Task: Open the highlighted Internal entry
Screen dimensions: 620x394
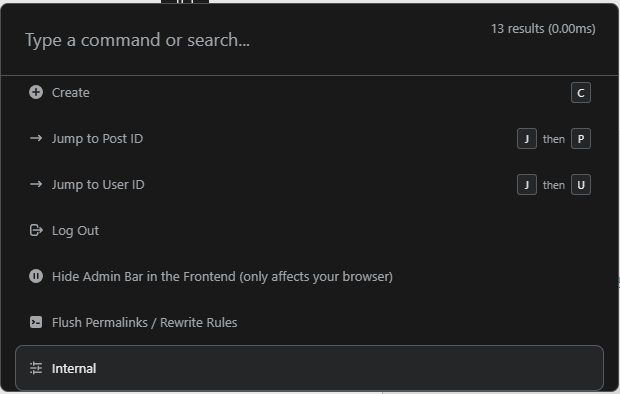Action: click(310, 368)
